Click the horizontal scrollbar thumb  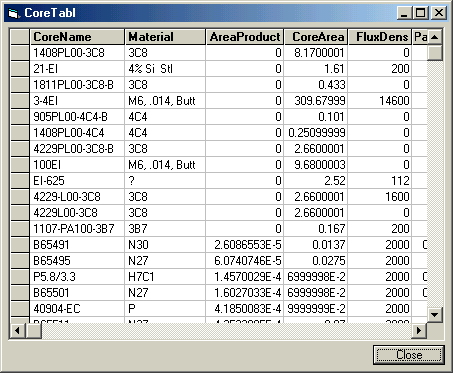[34, 331]
